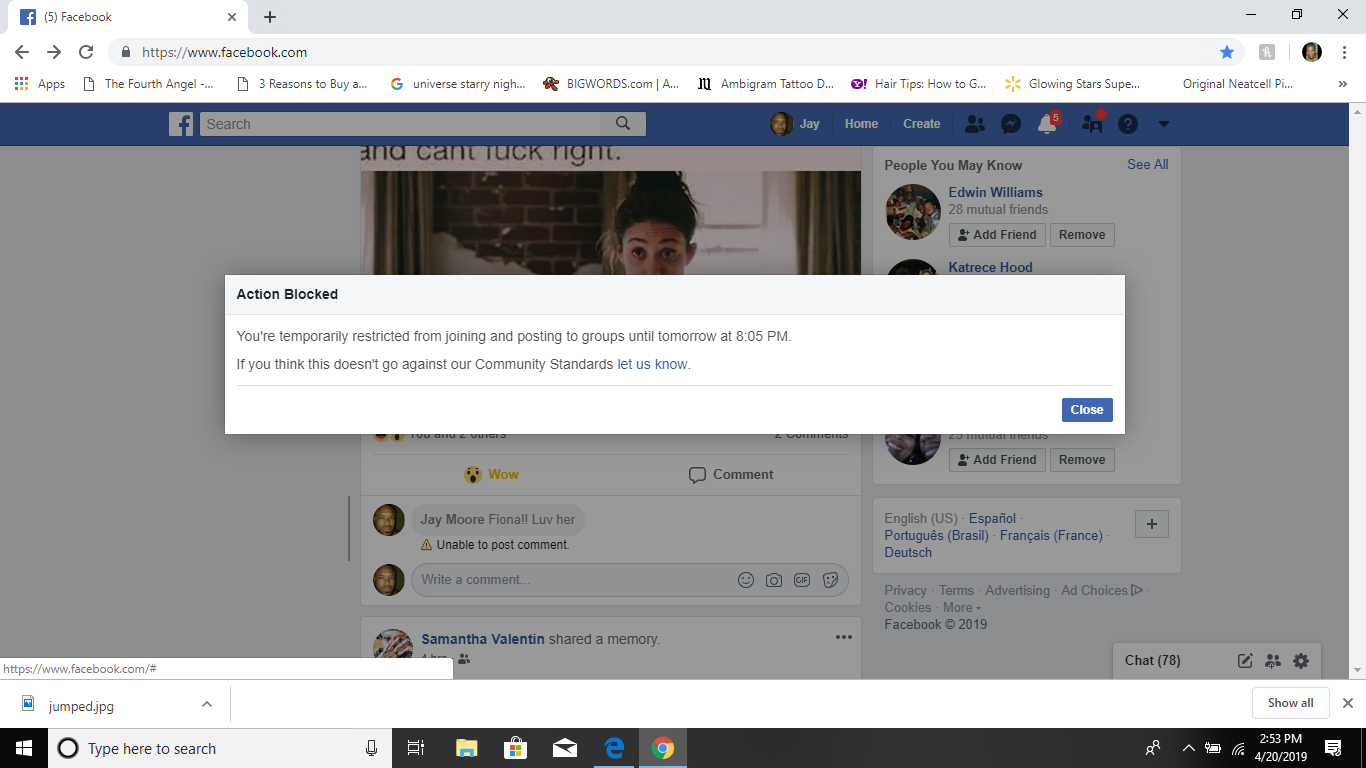Open jumped.jpg download options arrow
The width and height of the screenshot is (1366, 768).
pyautogui.click(x=207, y=704)
